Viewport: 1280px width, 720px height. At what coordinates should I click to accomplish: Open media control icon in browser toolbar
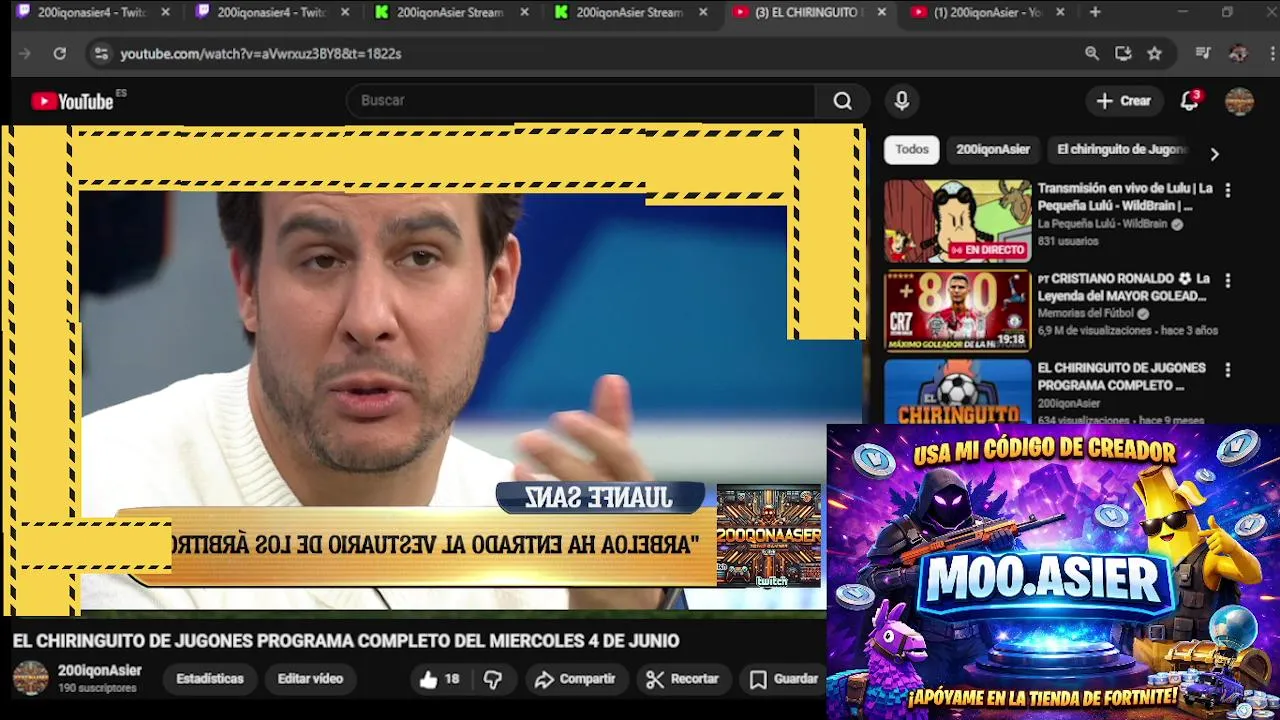click(x=1203, y=54)
